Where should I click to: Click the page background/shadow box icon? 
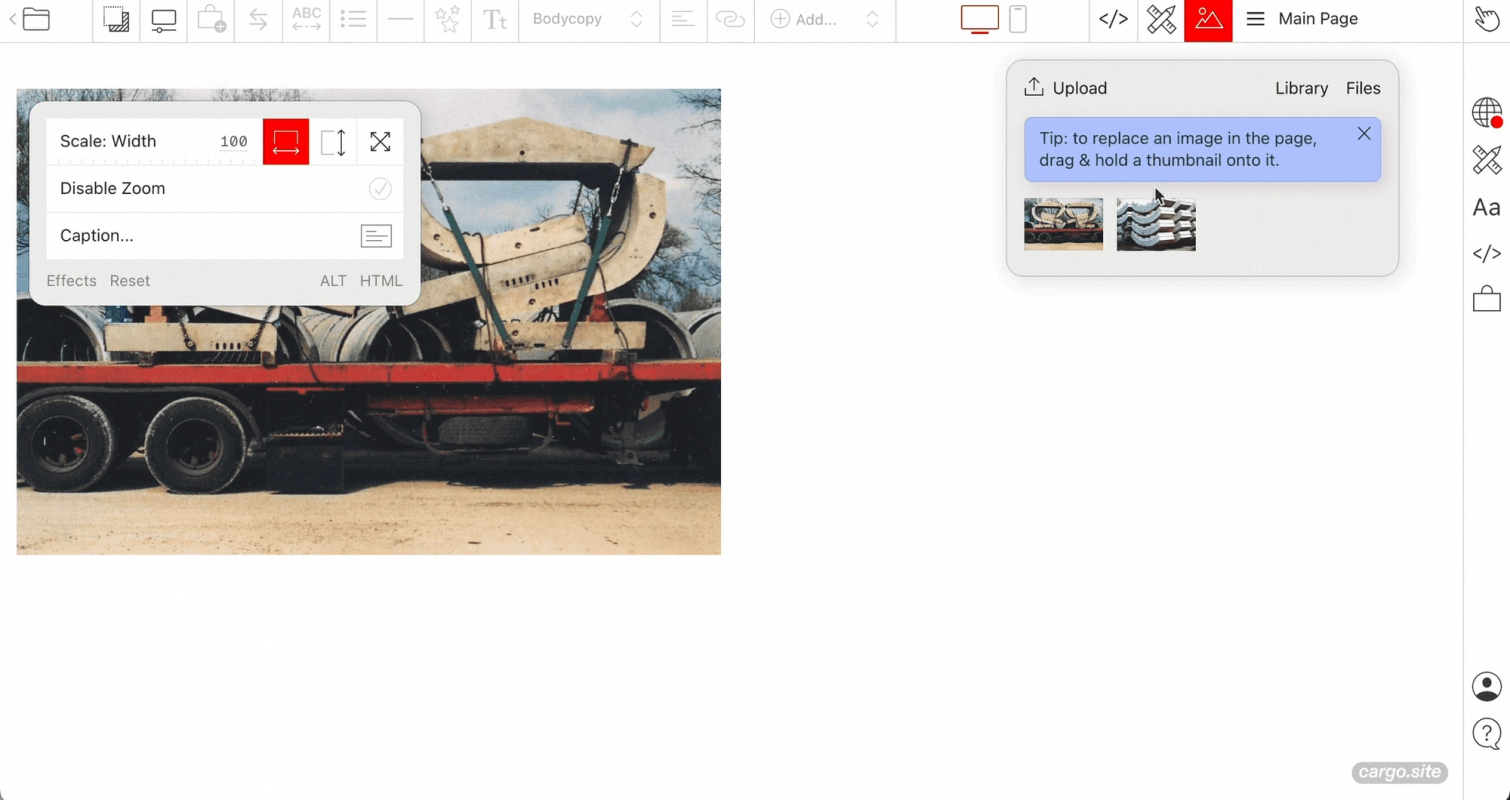(x=116, y=19)
